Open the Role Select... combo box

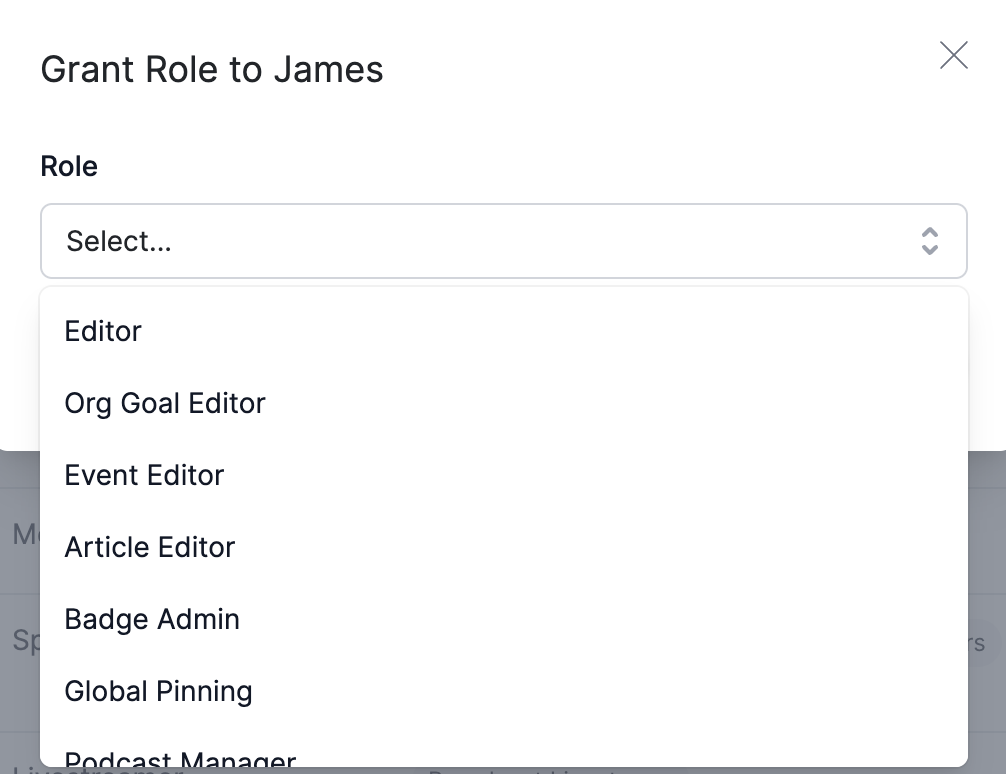pyautogui.click(x=504, y=241)
